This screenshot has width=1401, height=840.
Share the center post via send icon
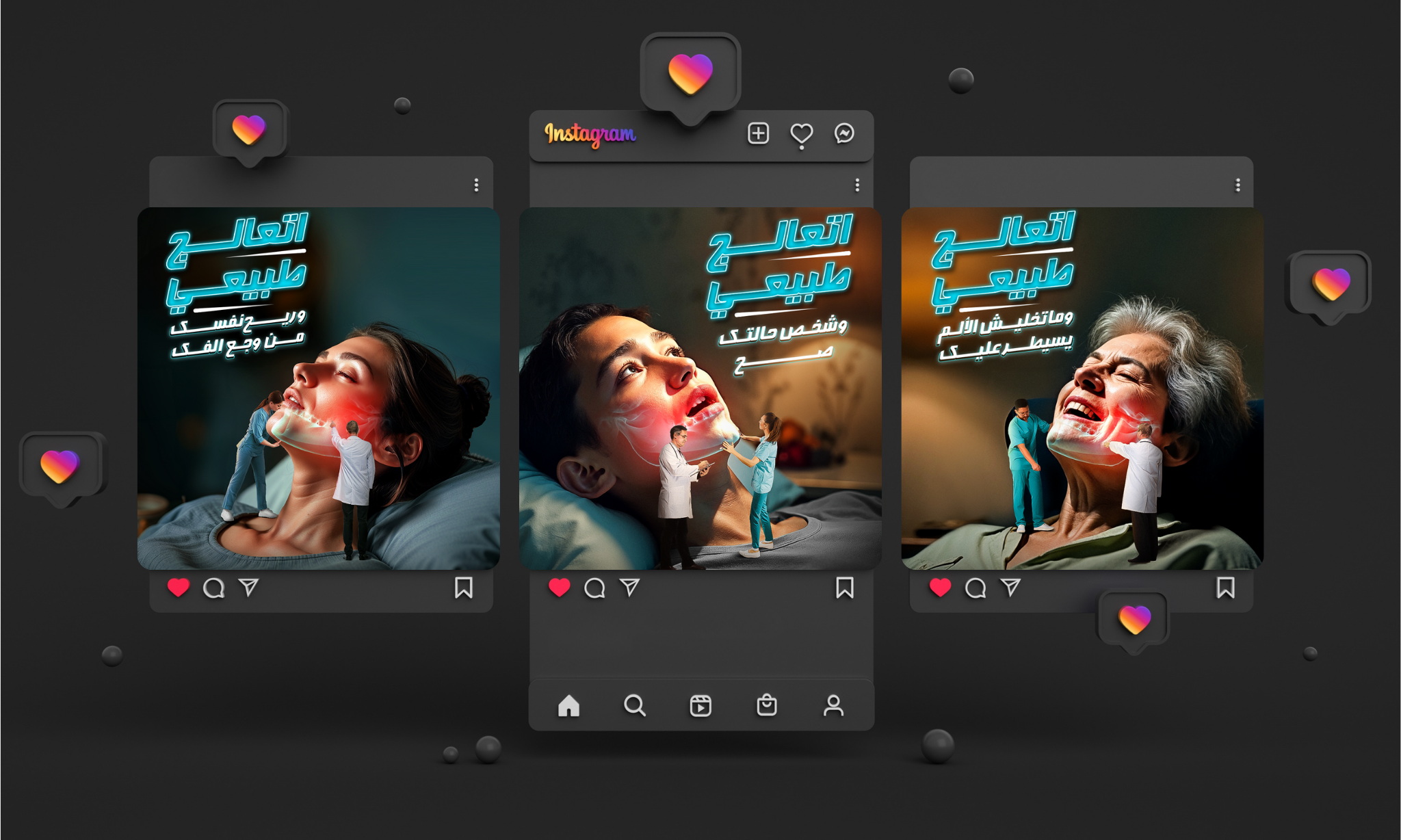pyautogui.click(x=630, y=588)
